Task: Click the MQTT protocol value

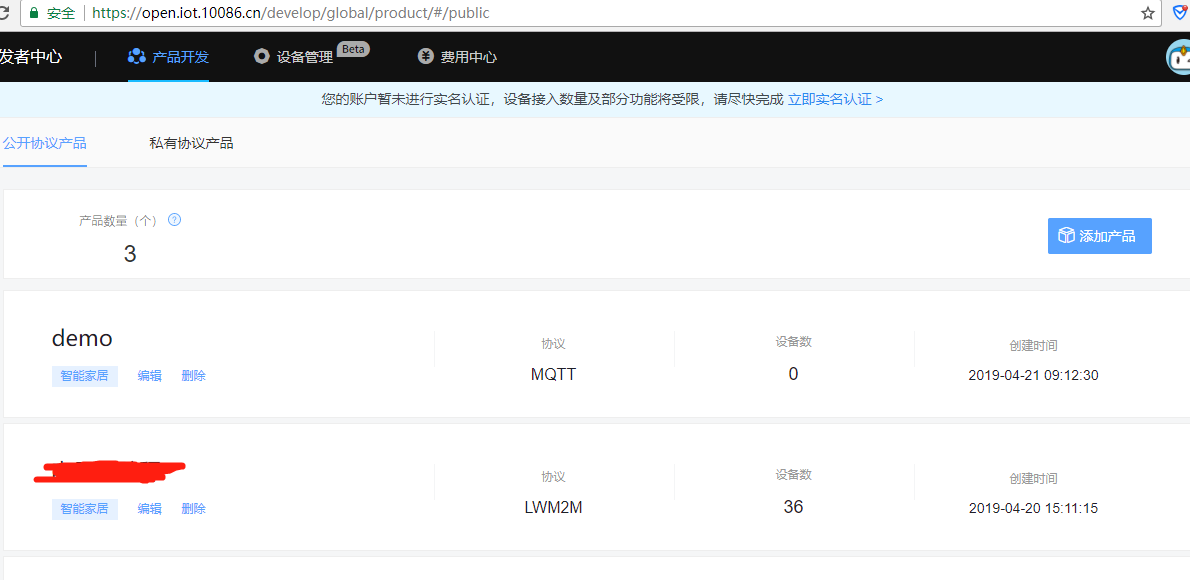Action: [553, 374]
